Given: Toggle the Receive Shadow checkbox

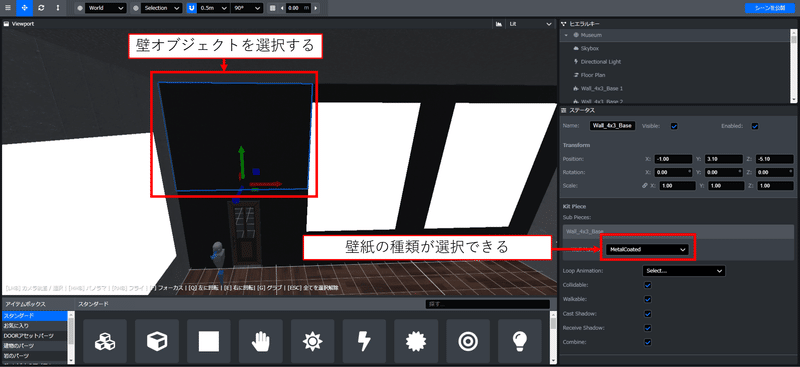Looking at the screenshot, I should click(x=647, y=328).
